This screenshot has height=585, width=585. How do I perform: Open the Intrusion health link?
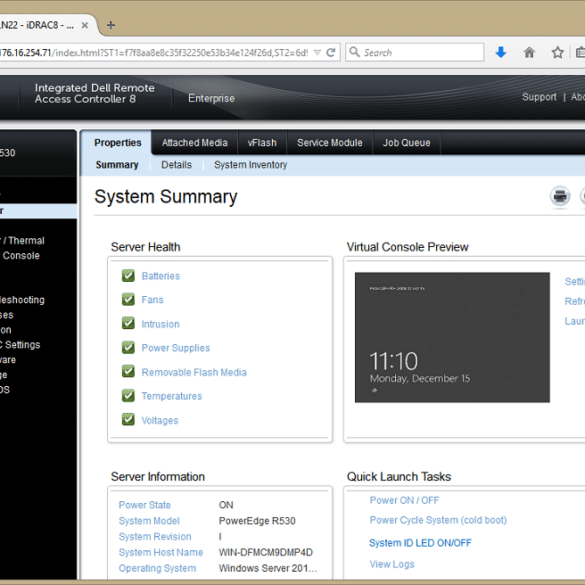(160, 324)
